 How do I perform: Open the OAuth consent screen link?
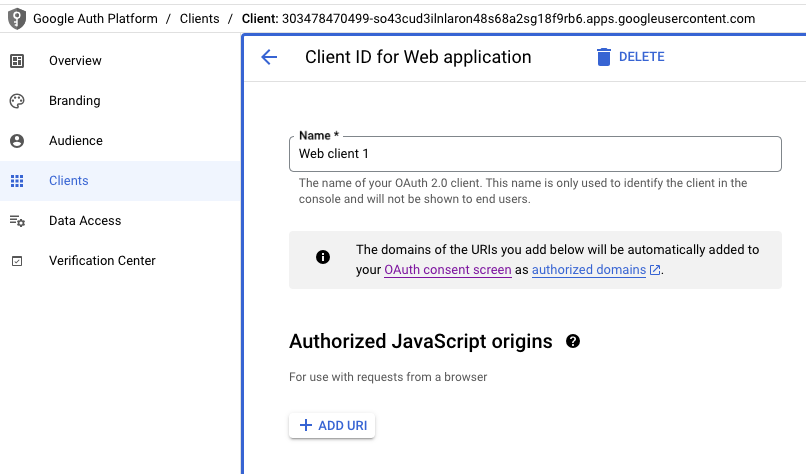(x=448, y=270)
